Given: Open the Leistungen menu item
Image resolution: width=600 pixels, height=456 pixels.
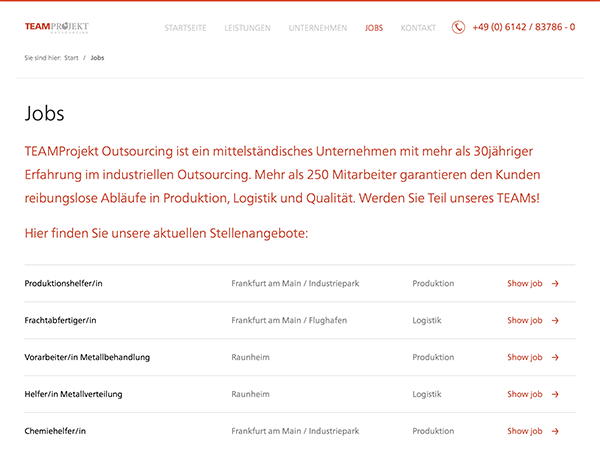Looking at the screenshot, I should (247, 28).
